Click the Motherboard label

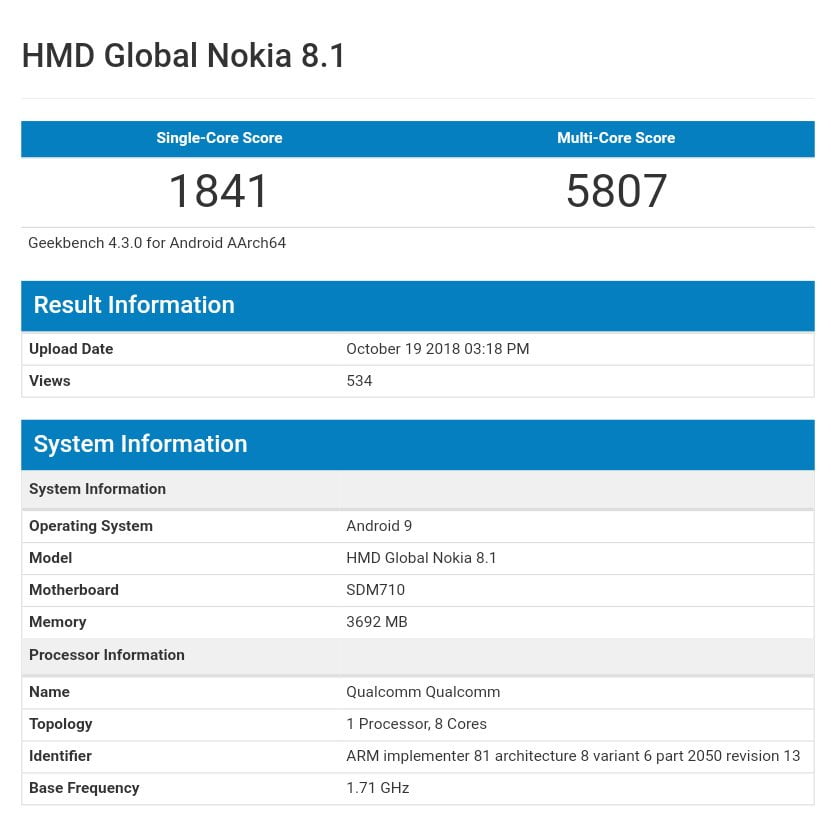click(74, 590)
